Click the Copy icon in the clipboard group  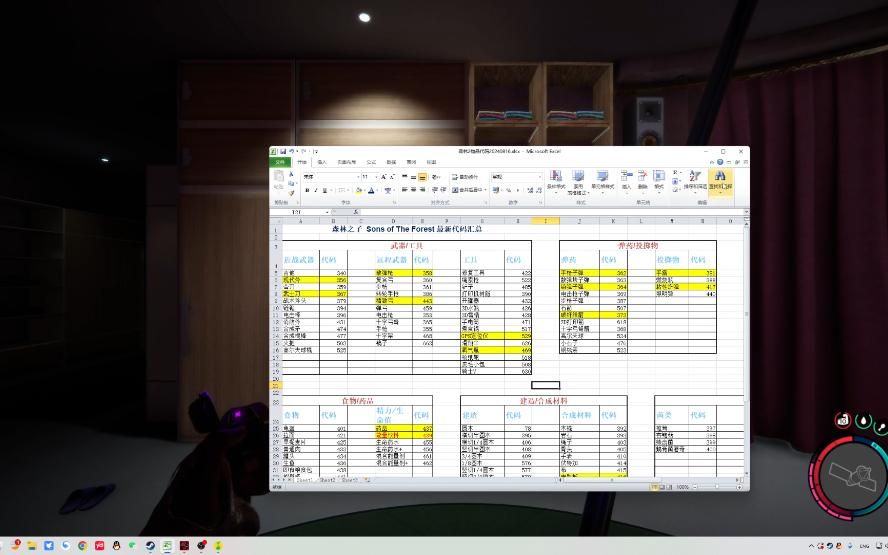tap(291, 183)
